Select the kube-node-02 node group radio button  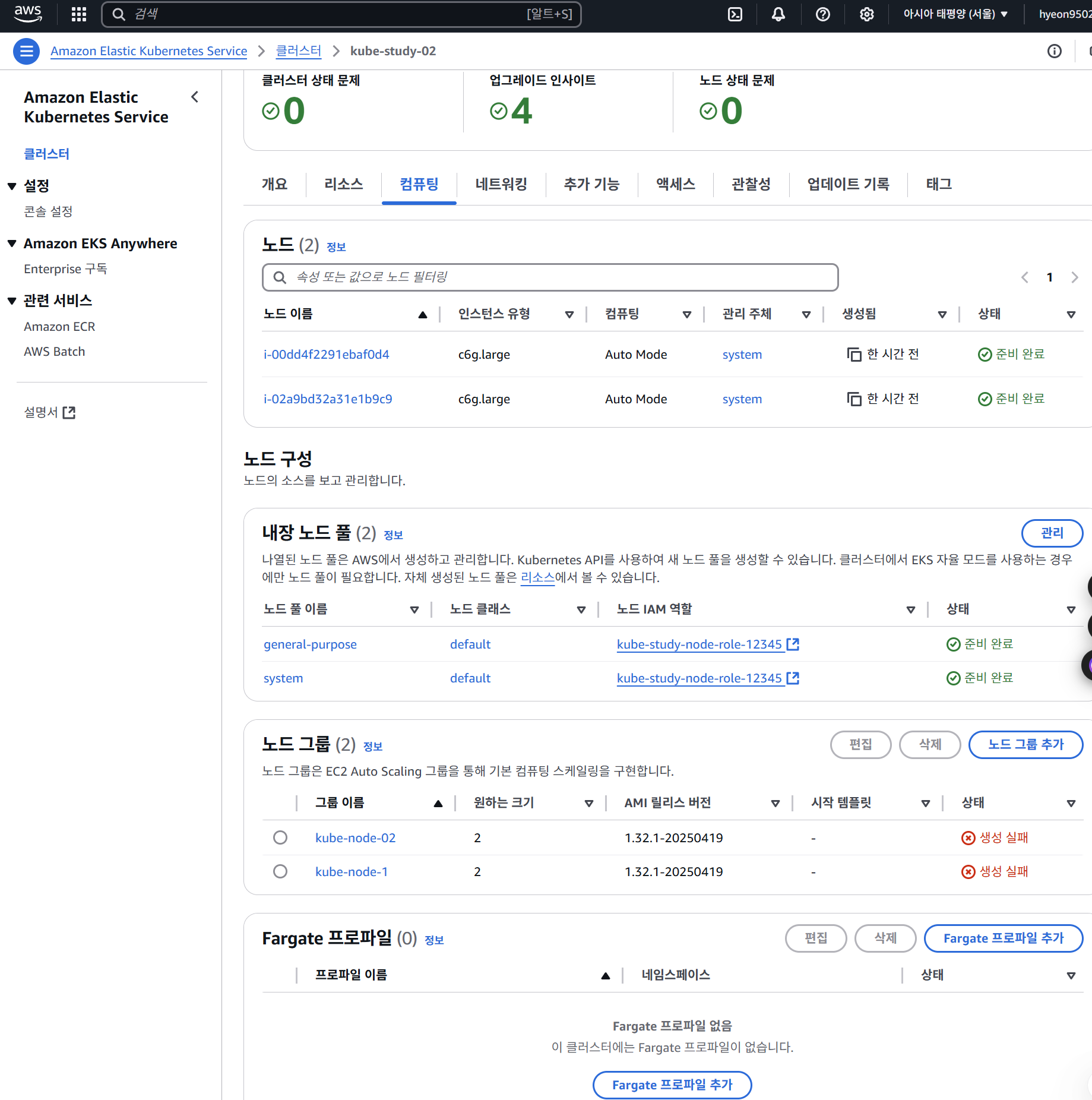[x=280, y=837]
